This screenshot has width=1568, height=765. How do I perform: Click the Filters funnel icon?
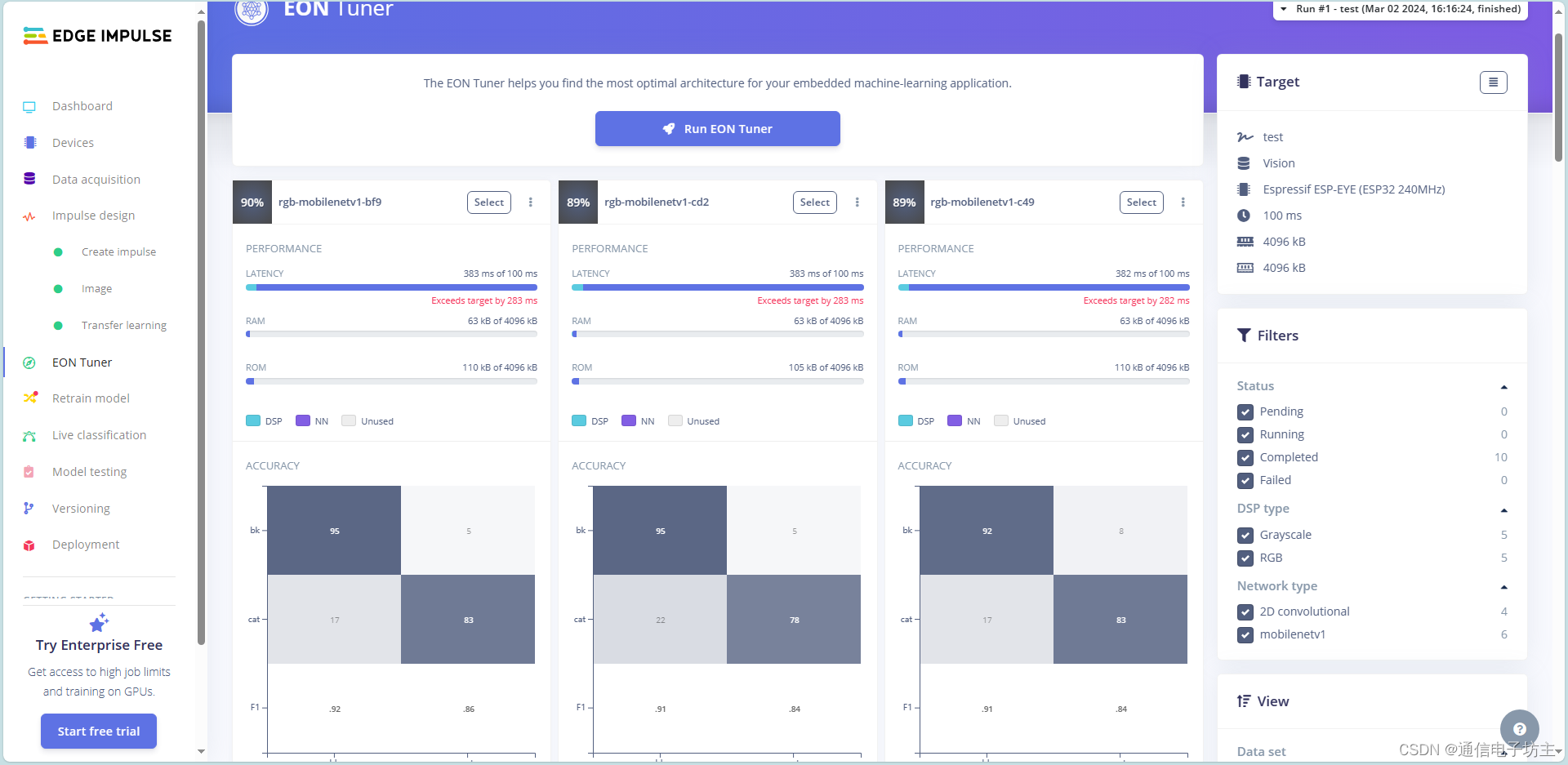pos(1244,336)
